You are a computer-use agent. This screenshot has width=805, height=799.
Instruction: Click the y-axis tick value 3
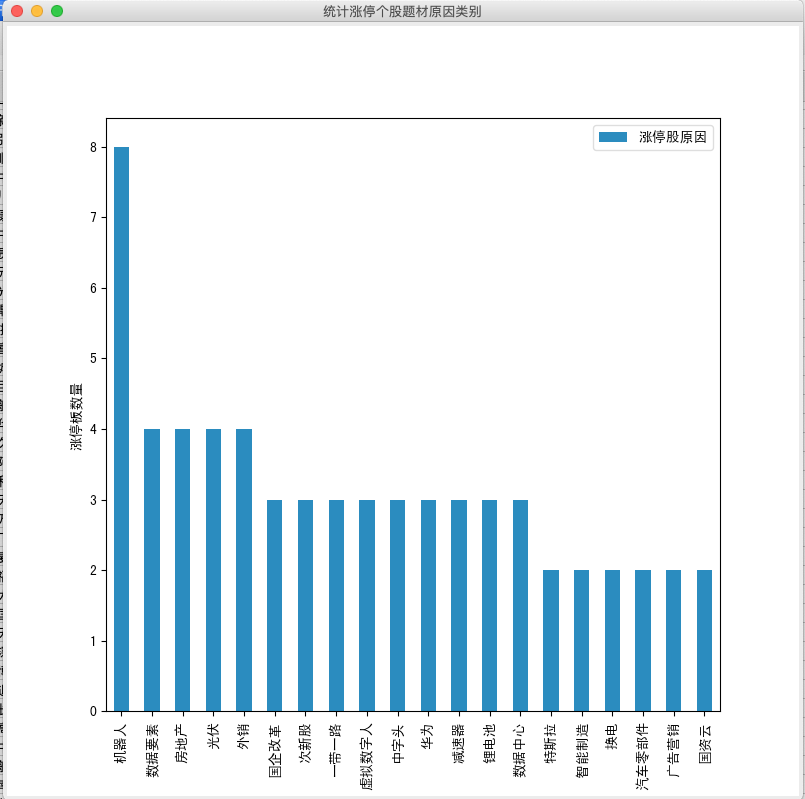pos(93,500)
